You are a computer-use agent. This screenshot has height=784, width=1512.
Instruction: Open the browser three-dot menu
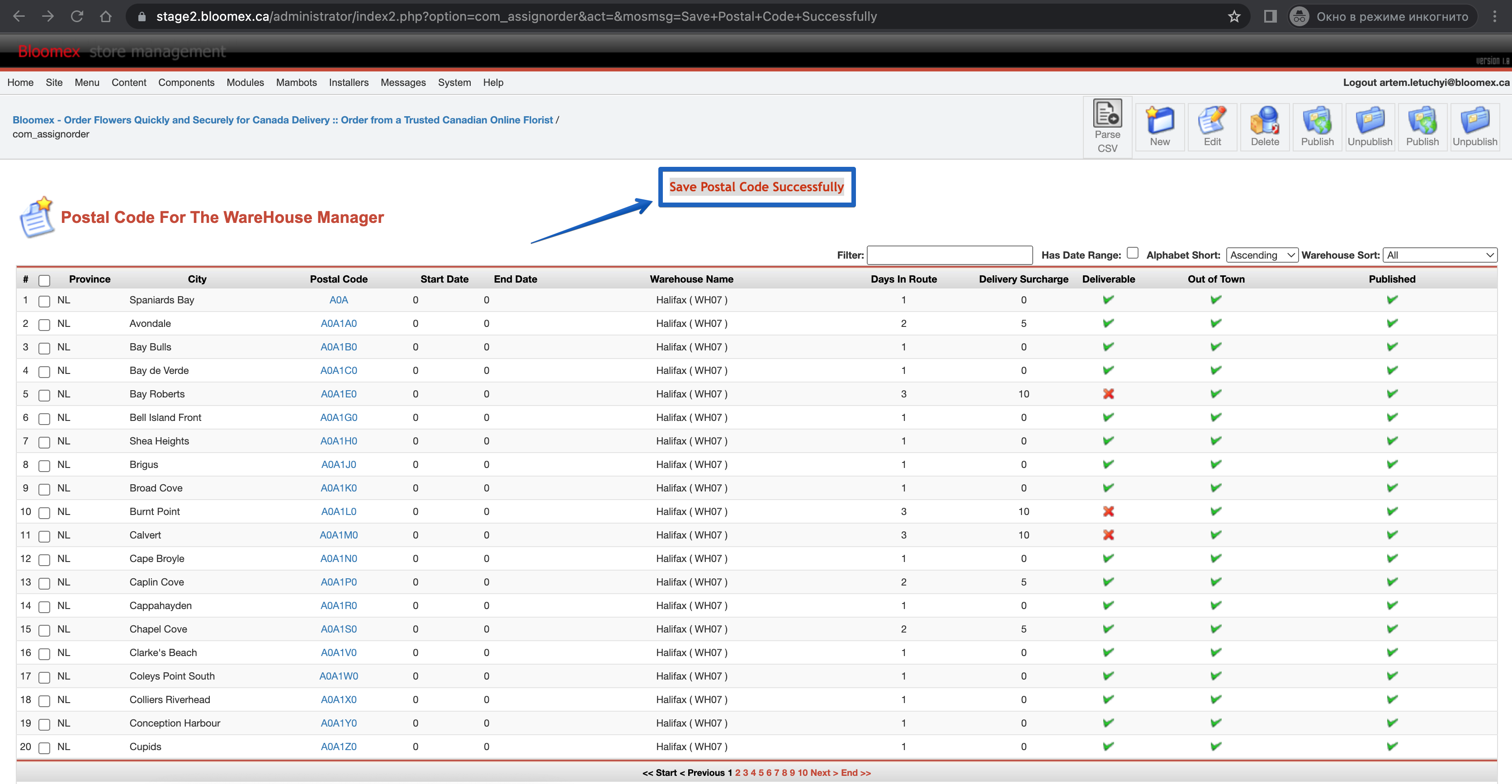tap(1494, 16)
